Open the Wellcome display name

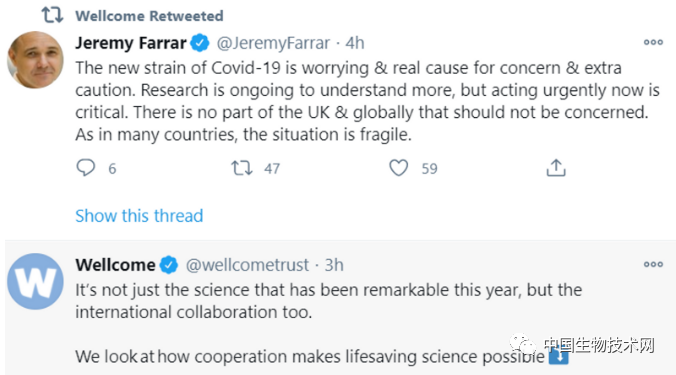coord(115,265)
